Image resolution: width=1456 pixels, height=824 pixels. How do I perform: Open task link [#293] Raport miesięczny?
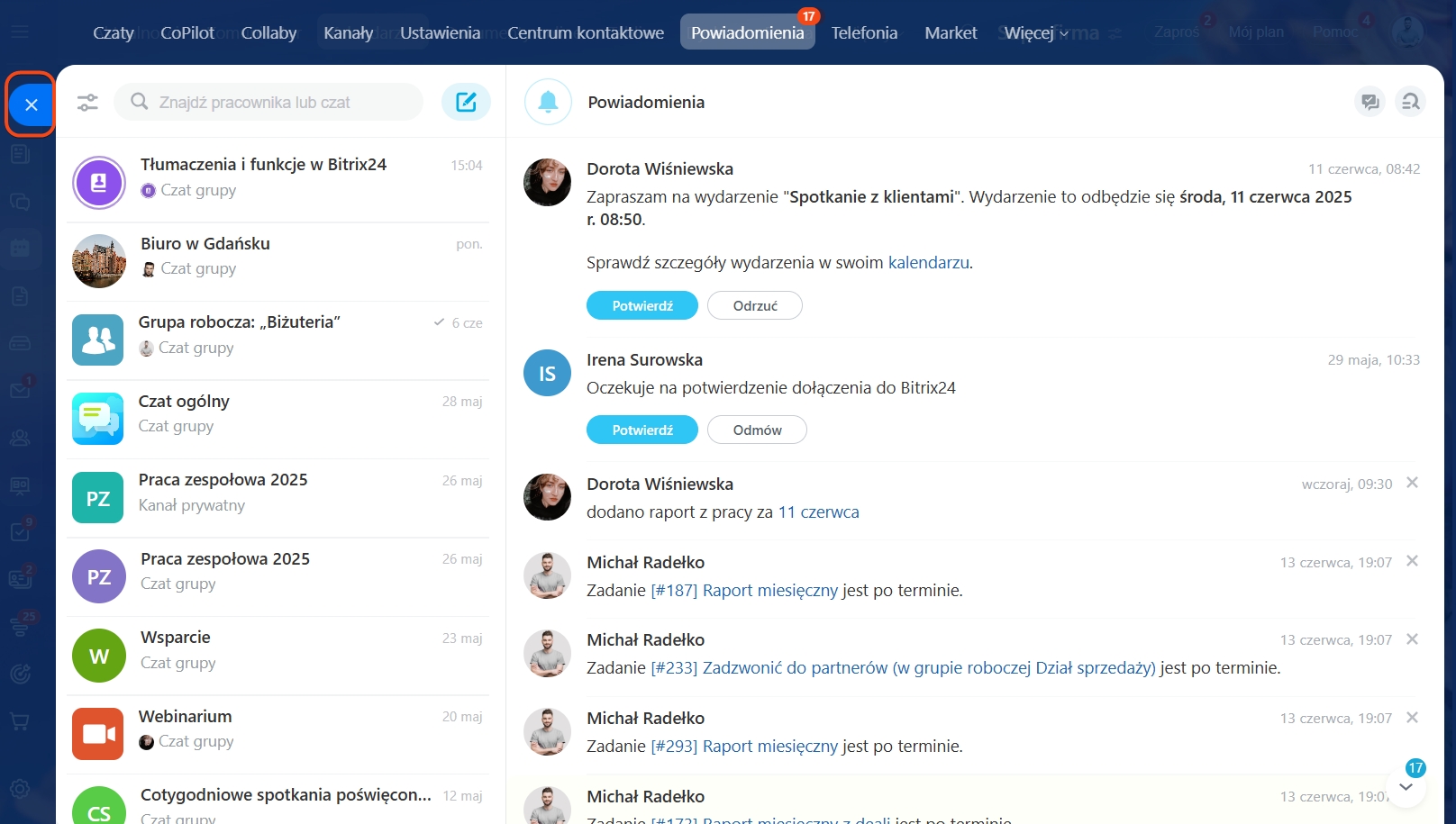(744, 747)
